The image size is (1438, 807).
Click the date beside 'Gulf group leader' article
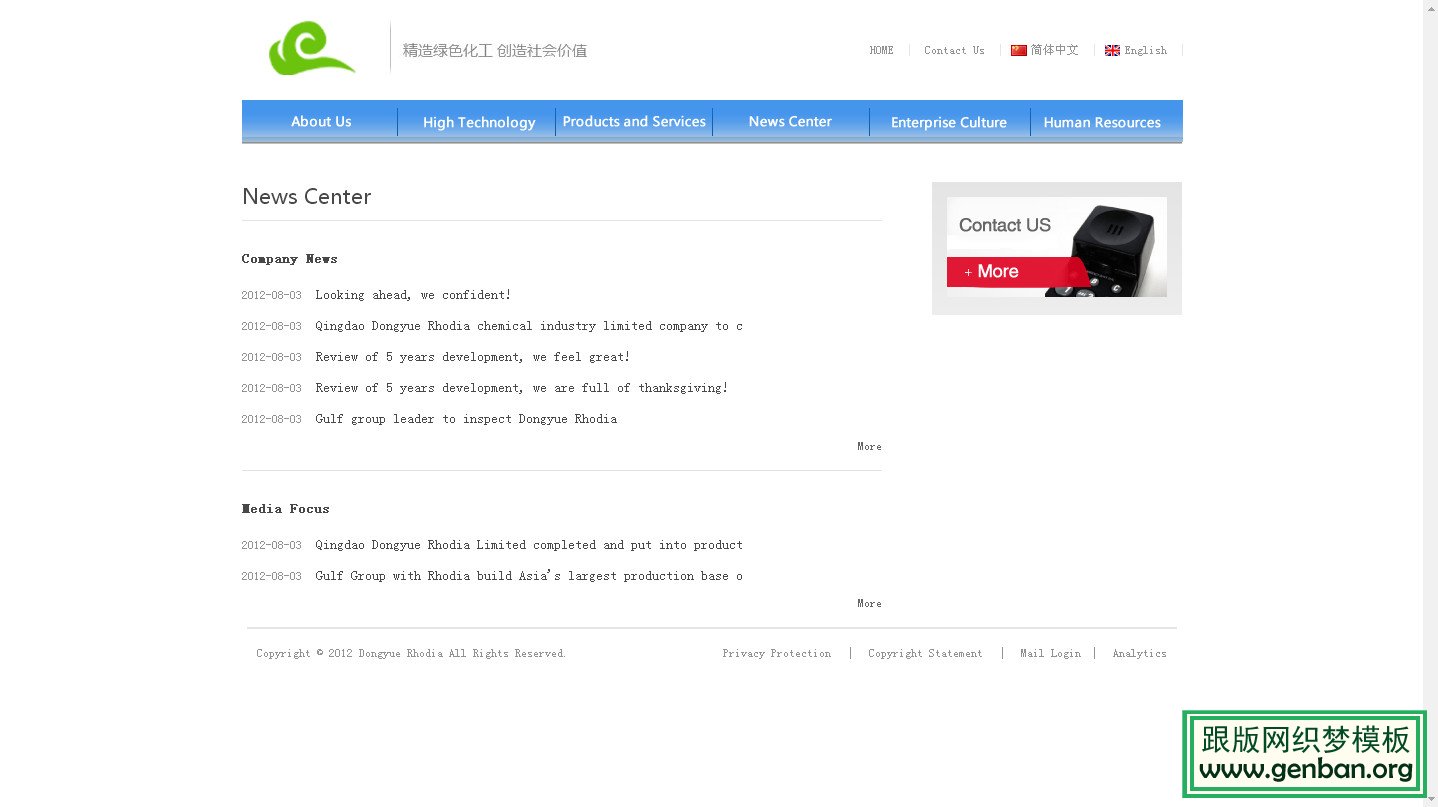[271, 419]
